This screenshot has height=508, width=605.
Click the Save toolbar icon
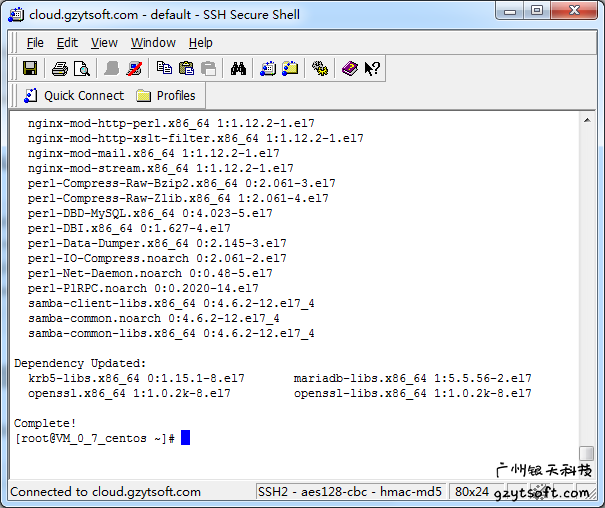coord(30,69)
